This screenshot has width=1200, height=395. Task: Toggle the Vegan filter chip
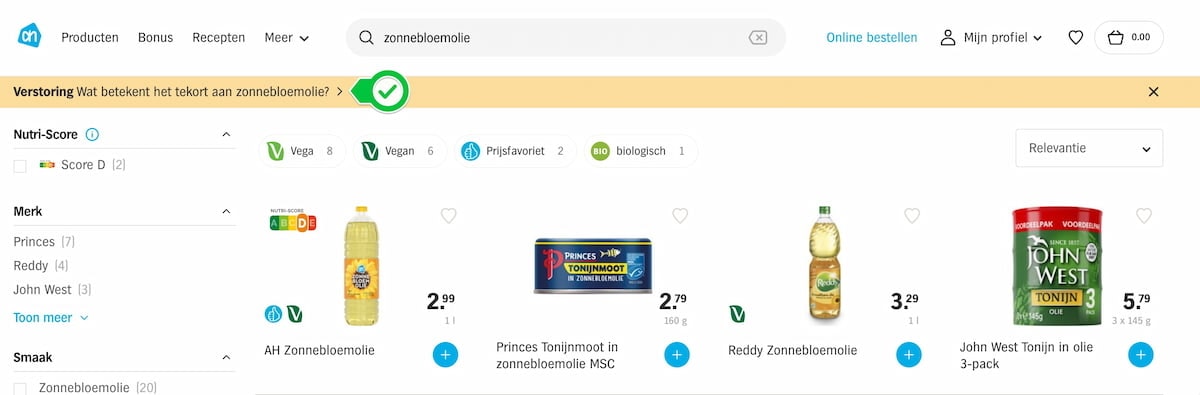point(398,151)
